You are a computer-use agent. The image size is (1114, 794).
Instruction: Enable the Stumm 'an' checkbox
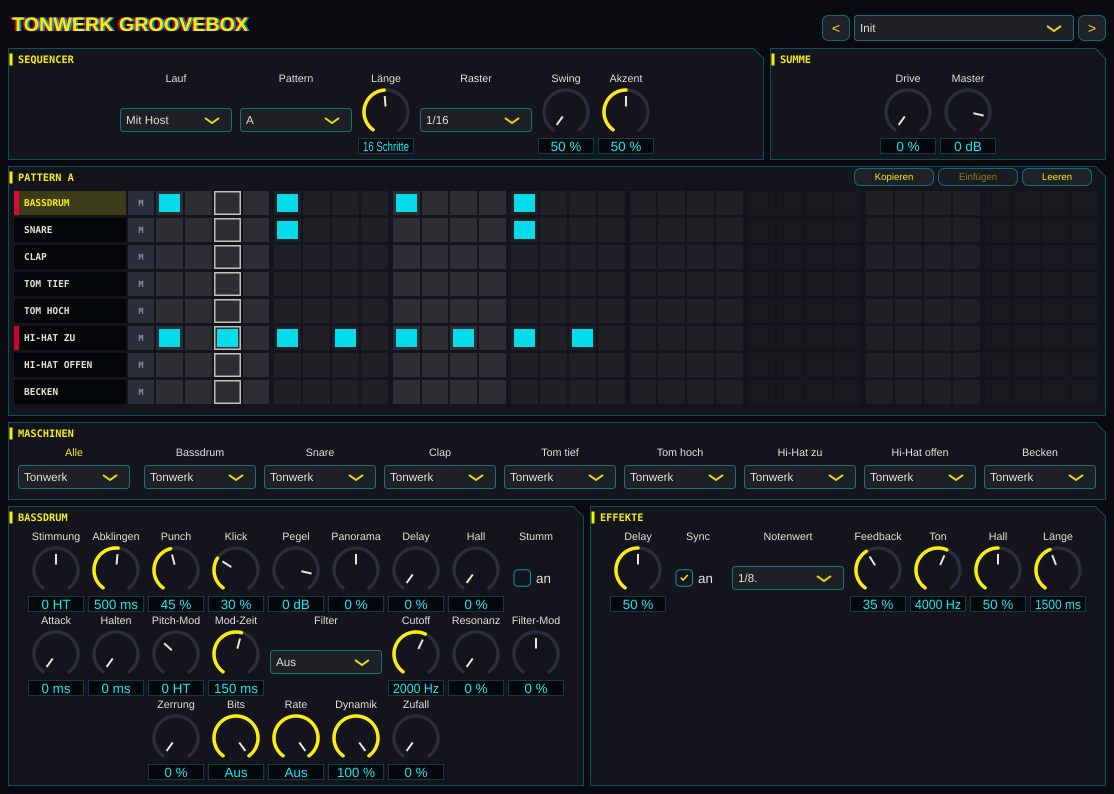click(x=522, y=578)
